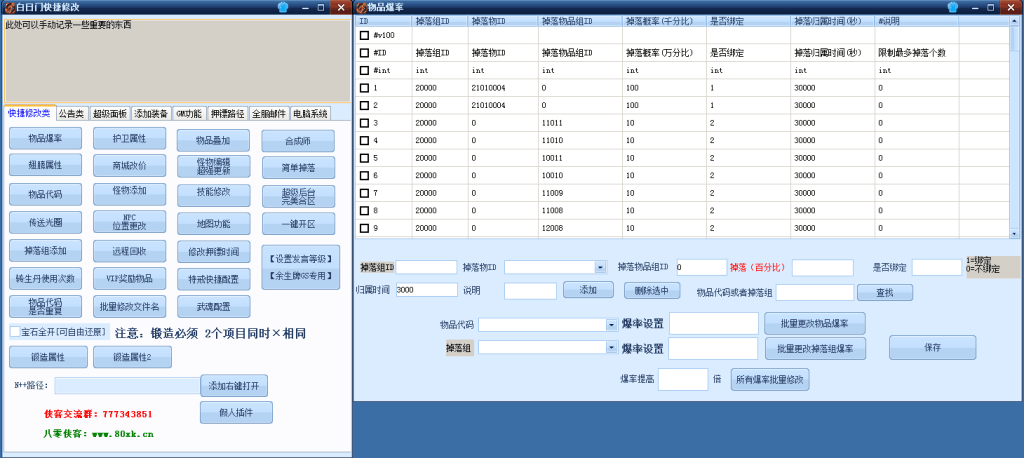The image size is (1024, 458).
Task: Focus the 爆率提高 multiplier input field
Action: (x=683, y=380)
